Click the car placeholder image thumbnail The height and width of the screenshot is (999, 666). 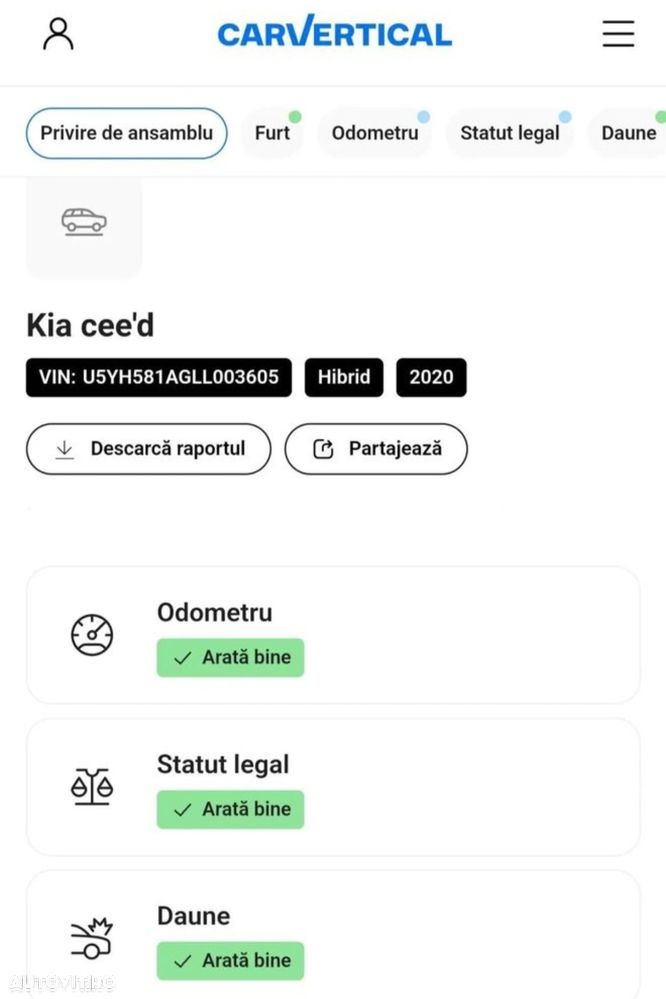84,222
